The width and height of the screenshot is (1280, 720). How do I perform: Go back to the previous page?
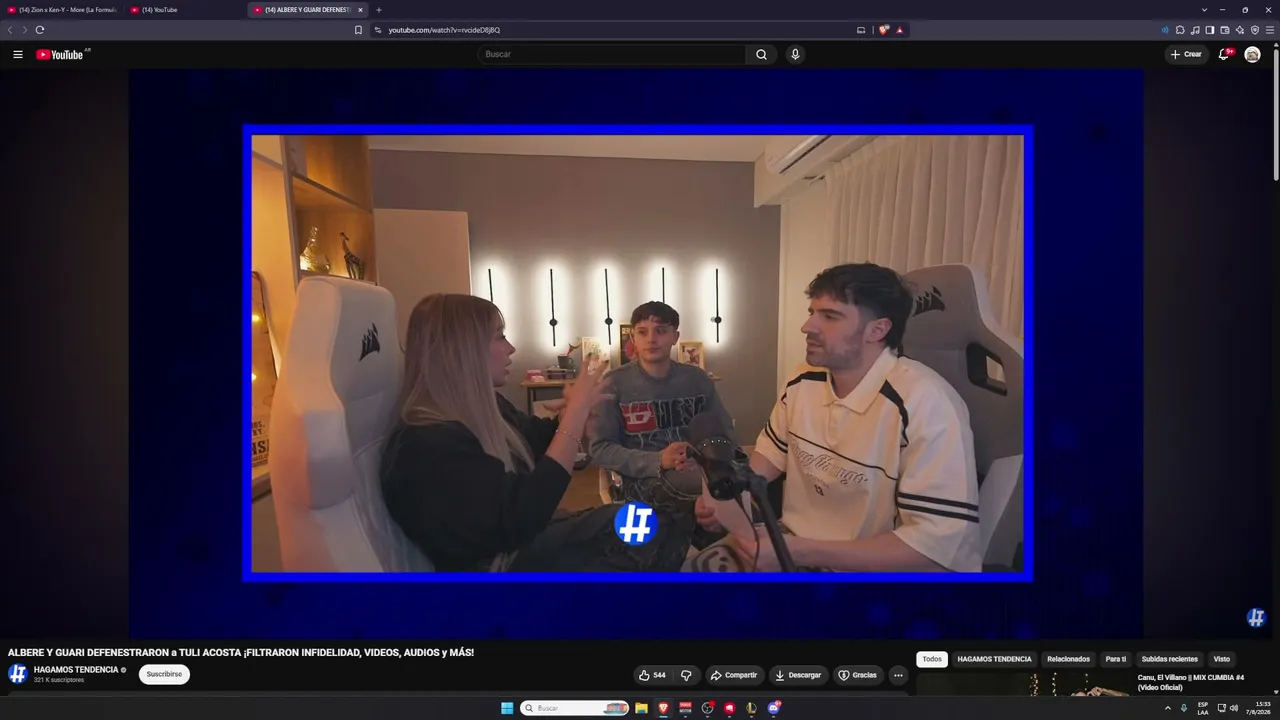pos(10,30)
